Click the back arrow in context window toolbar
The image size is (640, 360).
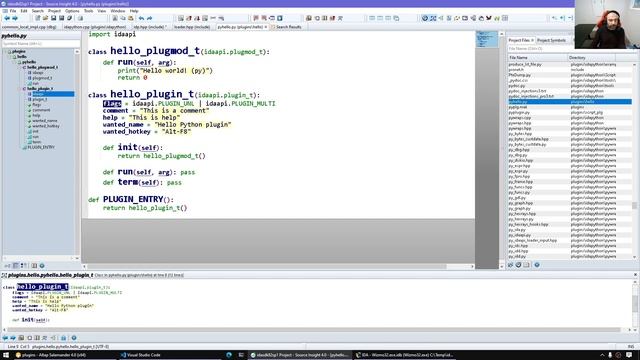click(5, 338)
